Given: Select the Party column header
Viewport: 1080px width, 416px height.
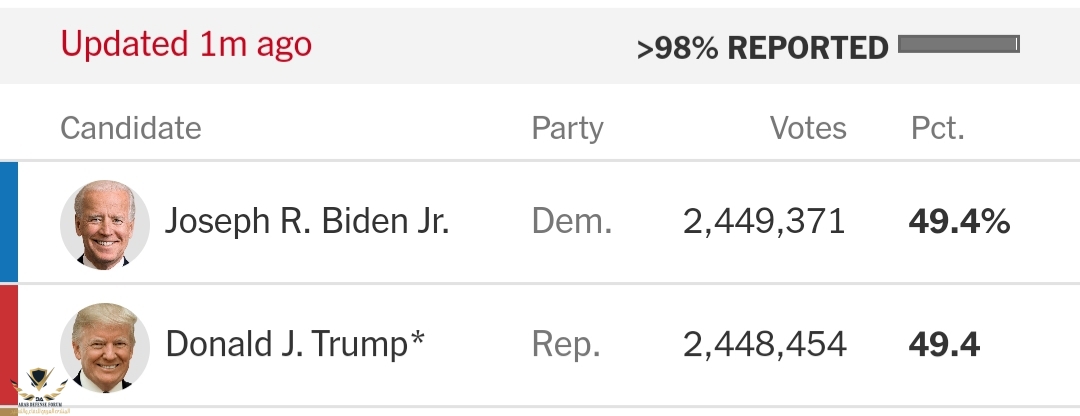Looking at the screenshot, I should (567, 128).
